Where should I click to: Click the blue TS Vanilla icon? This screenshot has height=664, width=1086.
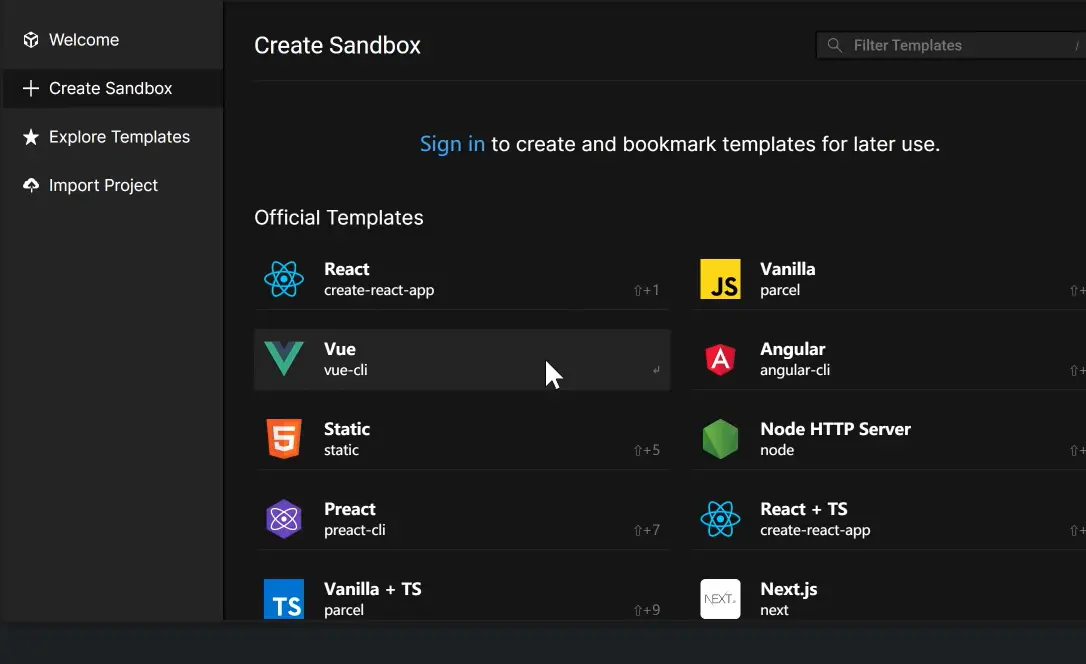(284, 599)
